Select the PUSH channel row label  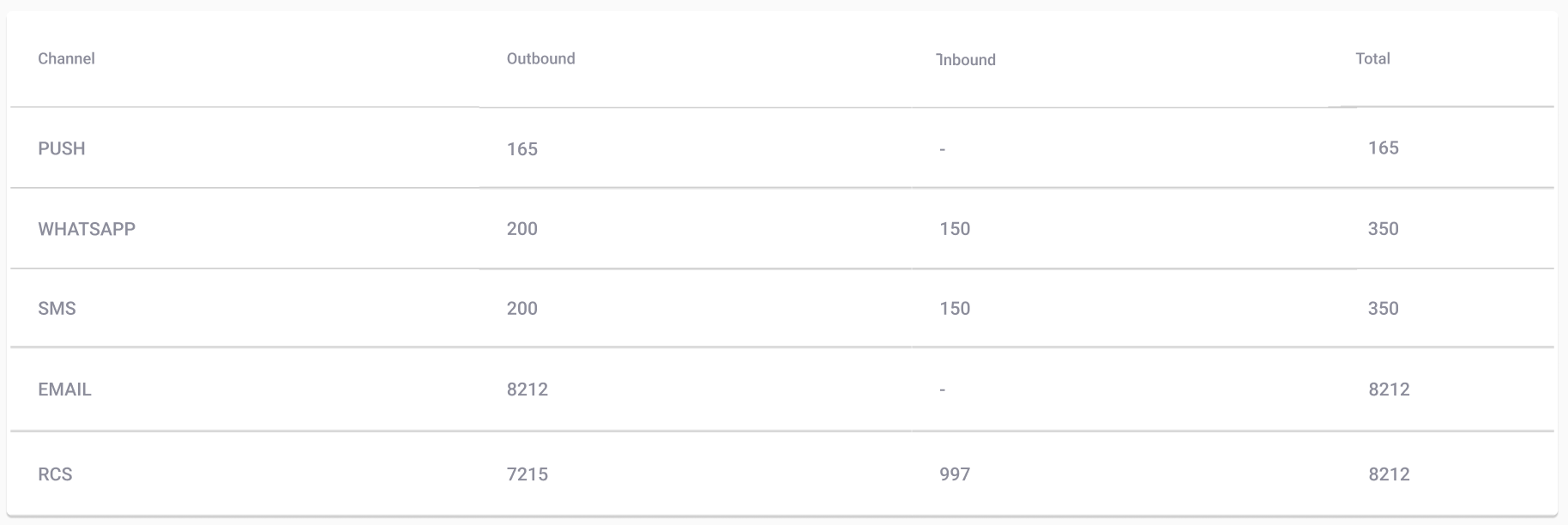62,148
